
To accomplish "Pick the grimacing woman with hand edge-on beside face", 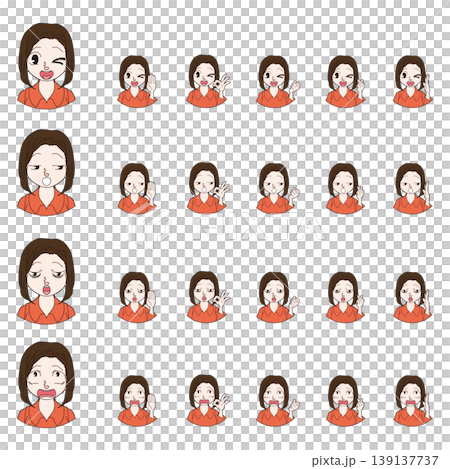I will [x=413, y=401].
